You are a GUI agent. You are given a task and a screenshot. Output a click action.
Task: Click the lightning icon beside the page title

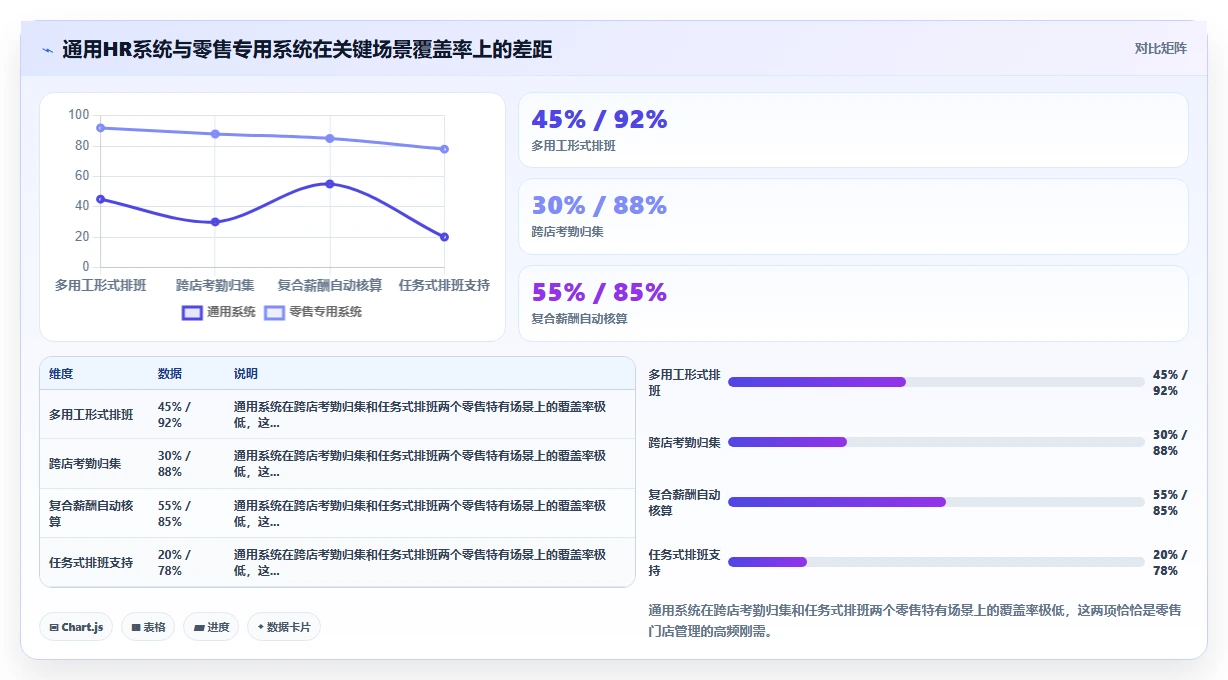(47, 49)
